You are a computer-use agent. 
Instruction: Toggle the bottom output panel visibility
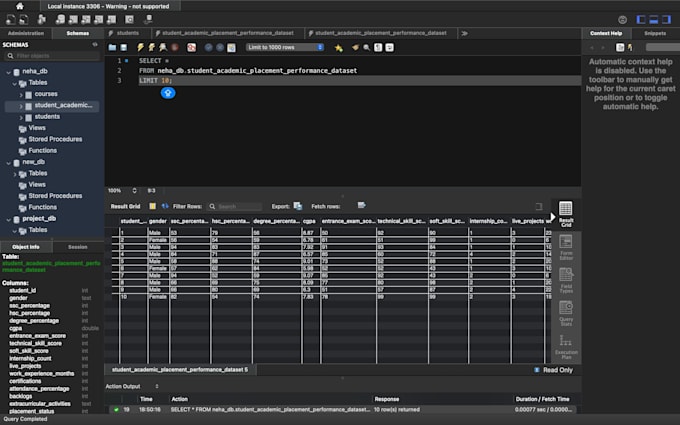(654, 20)
